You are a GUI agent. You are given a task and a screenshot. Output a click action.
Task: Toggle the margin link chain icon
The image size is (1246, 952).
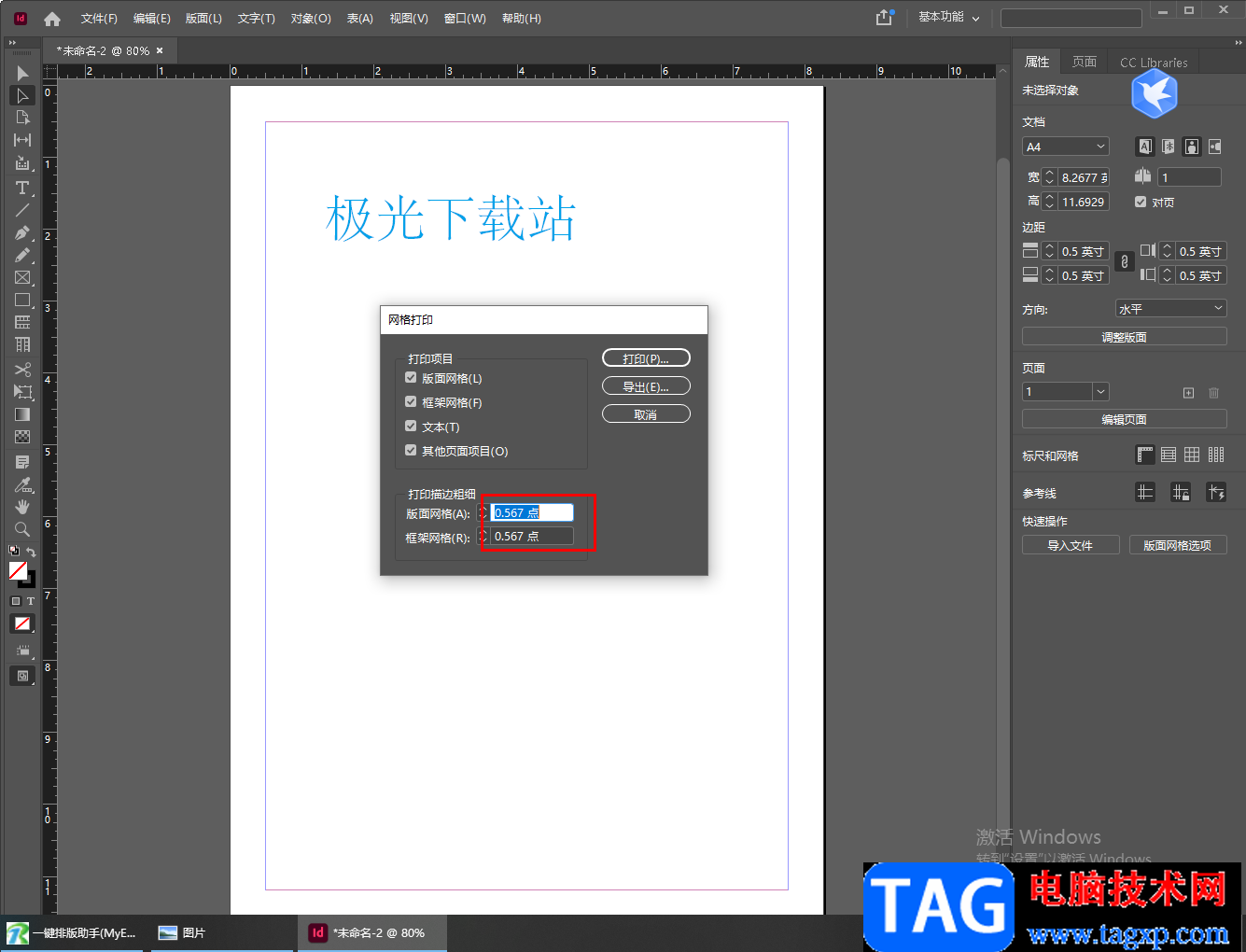pyautogui.click(x=1125, y=262)
